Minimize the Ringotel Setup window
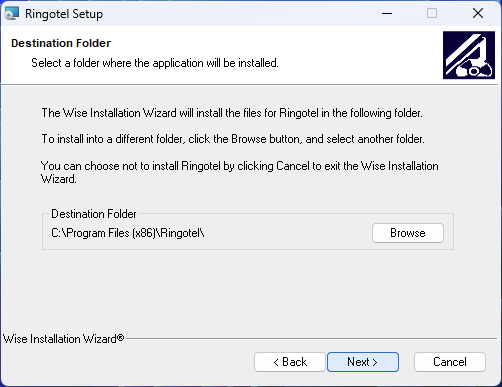This screenshot has height=387, width=502. pos(387,14)
